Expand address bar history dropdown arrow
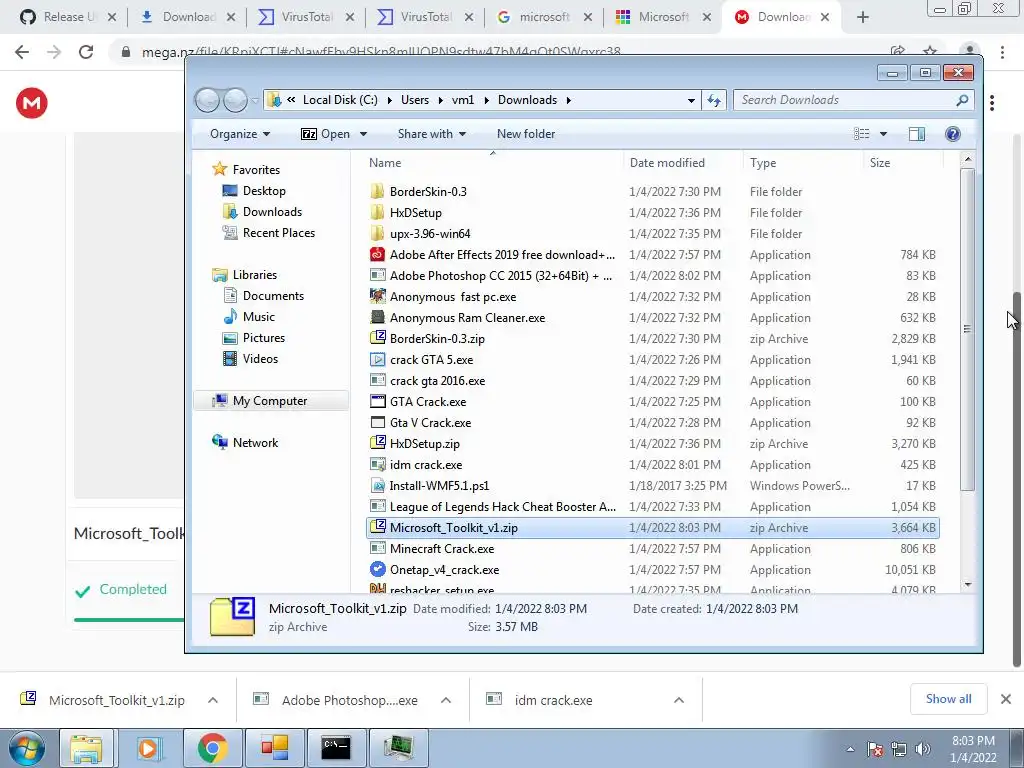This screenshot has height=768, width=1024. coord(691,100)
